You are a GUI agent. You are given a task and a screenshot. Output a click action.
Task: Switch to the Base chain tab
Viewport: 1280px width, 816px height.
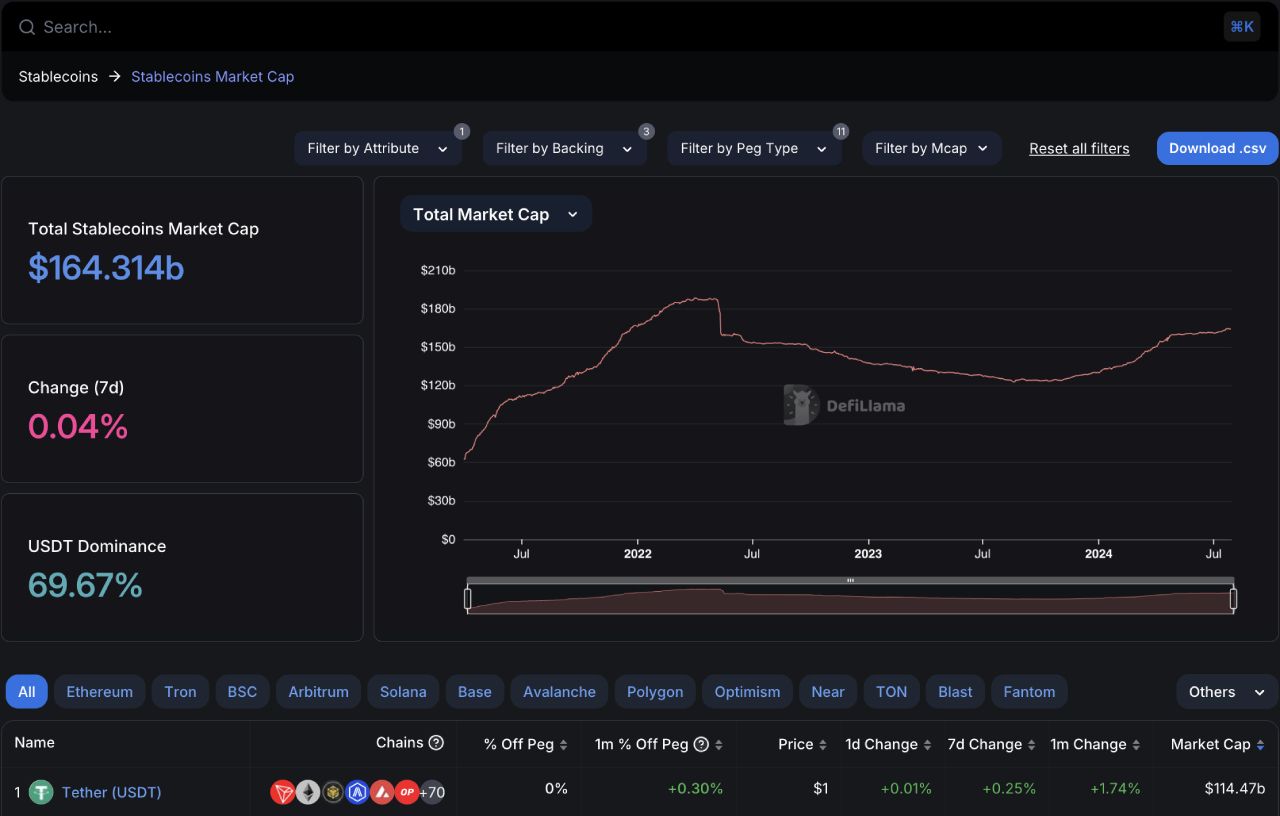[475, 692]
